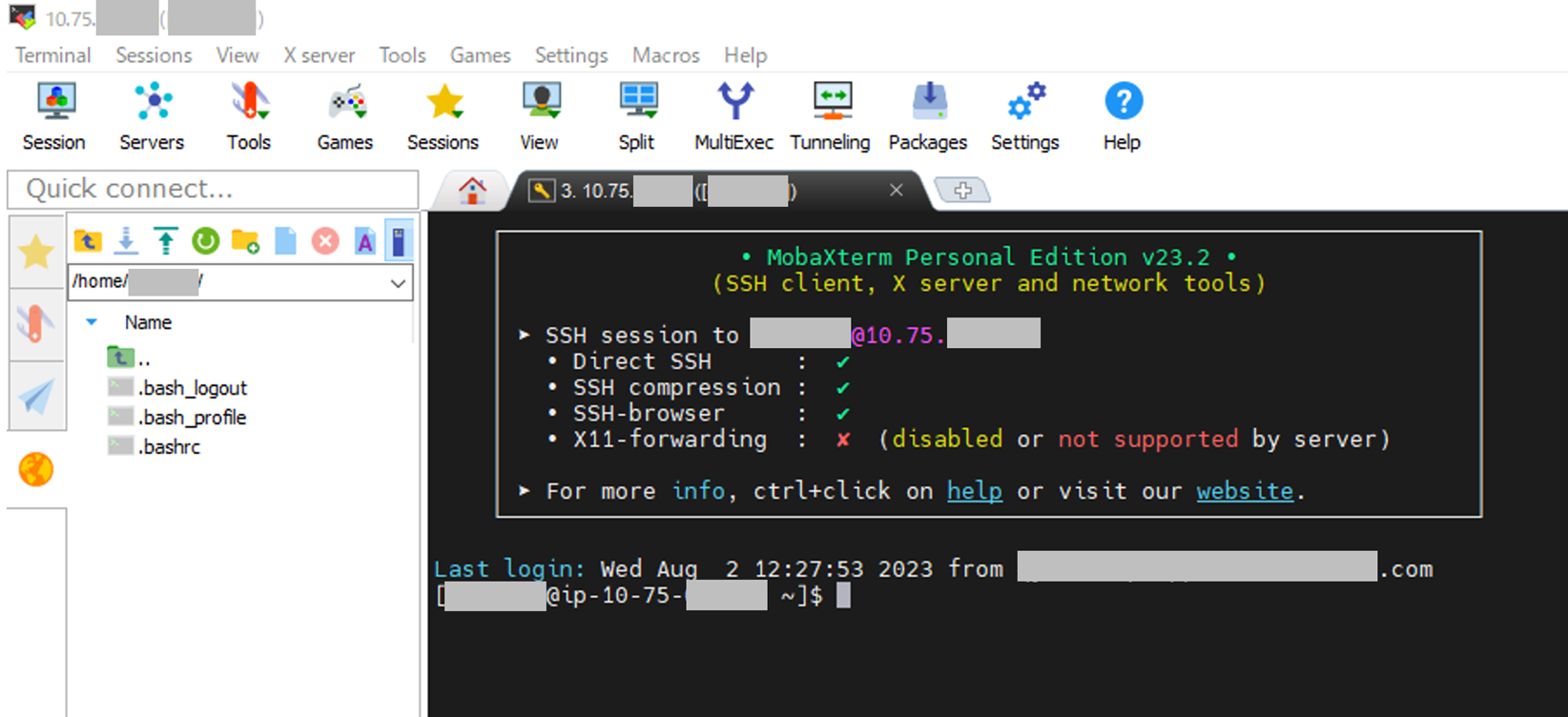
Task: Collapse the Name column tree arrow
Action: pyautogui.click(x=92, y=322)
